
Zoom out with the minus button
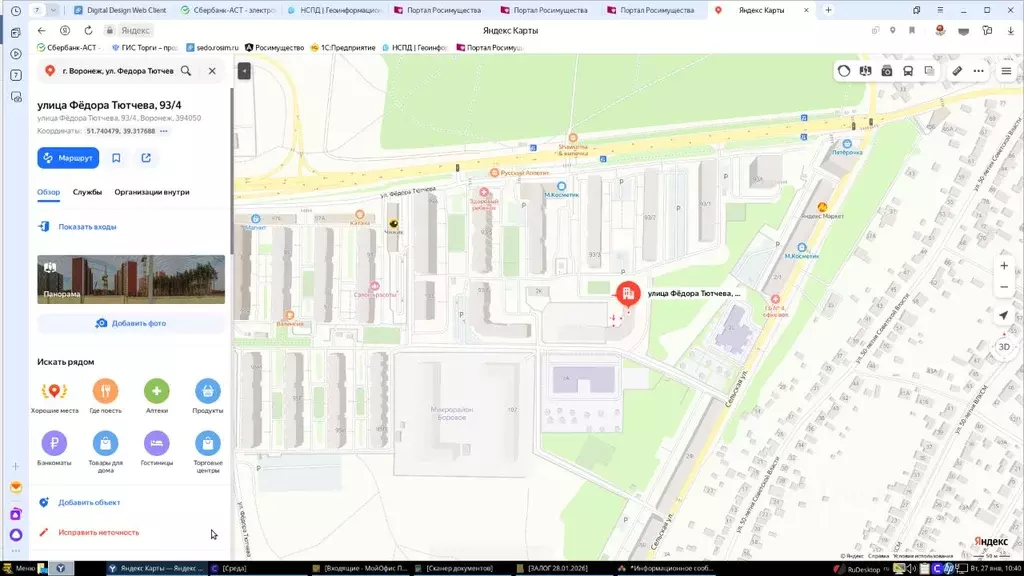pyautogui.click(x=1004, y=288)
